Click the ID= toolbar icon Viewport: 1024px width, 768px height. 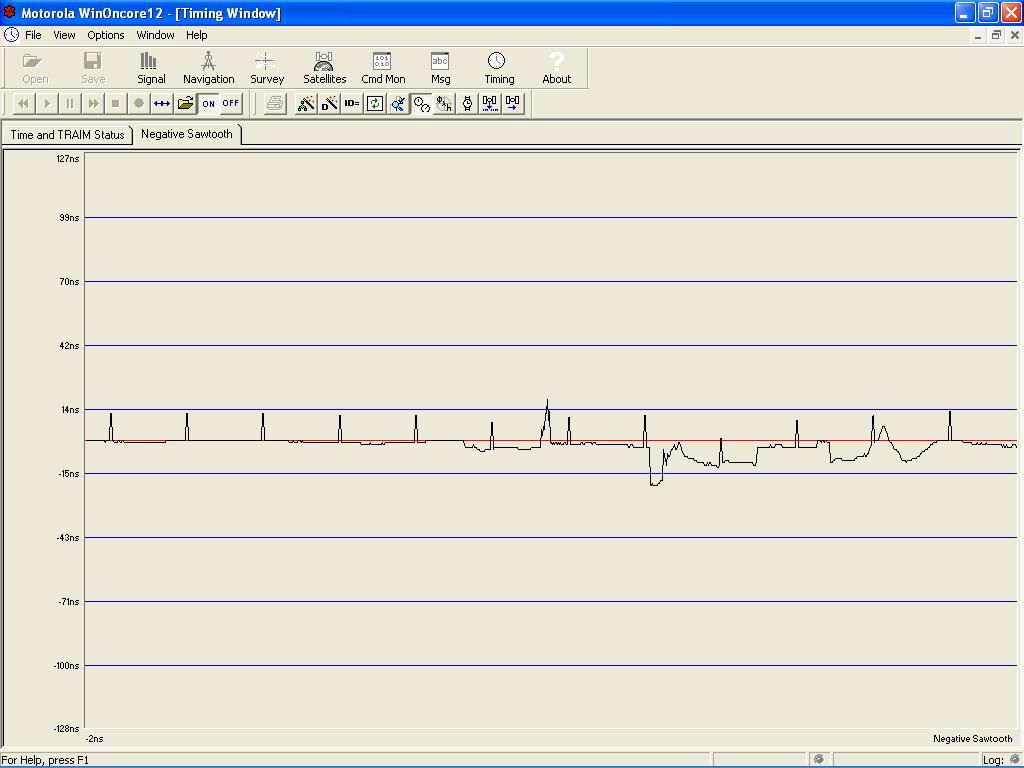coord(351,103)
